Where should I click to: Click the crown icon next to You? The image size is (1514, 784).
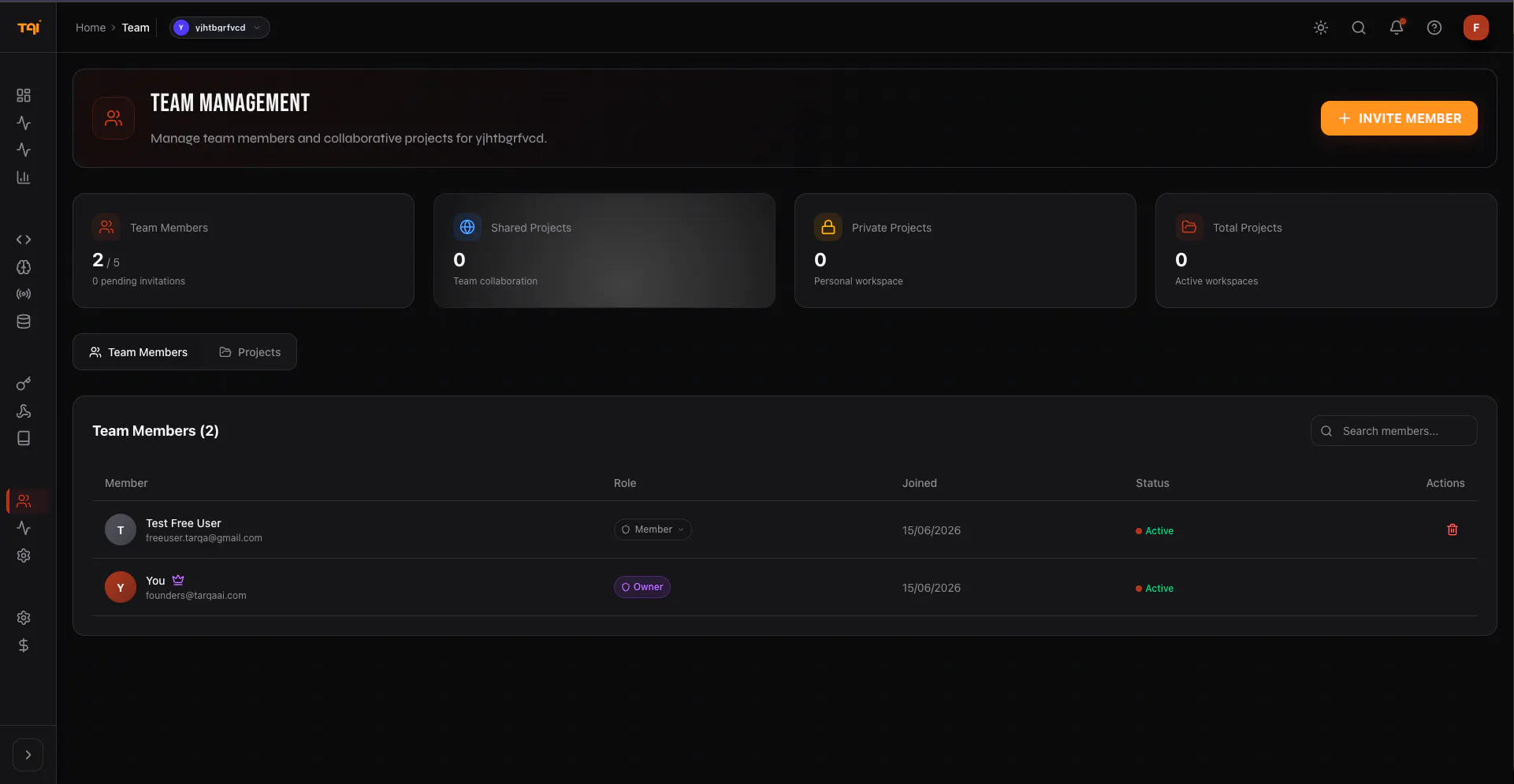pos(178,580)
